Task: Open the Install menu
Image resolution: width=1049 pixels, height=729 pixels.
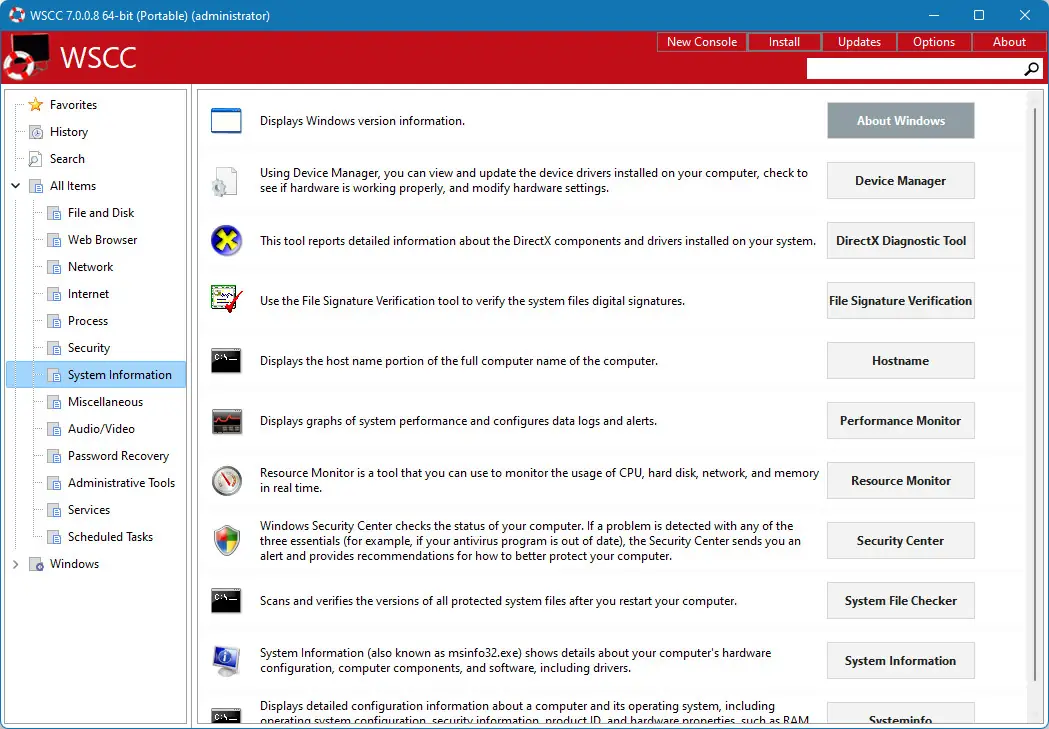Action: coord(784,41)
